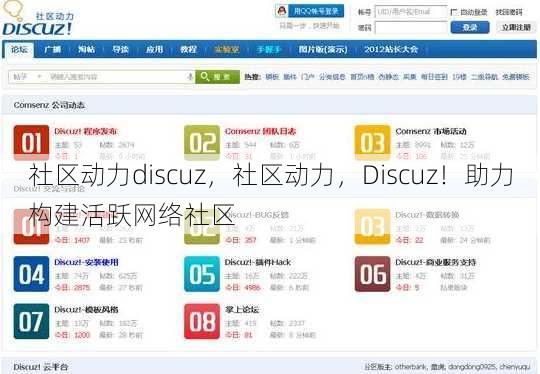540x374 pixels.
Task: Open the Comsenz 团队日志 forum title
Action: [x=260, y=131]
